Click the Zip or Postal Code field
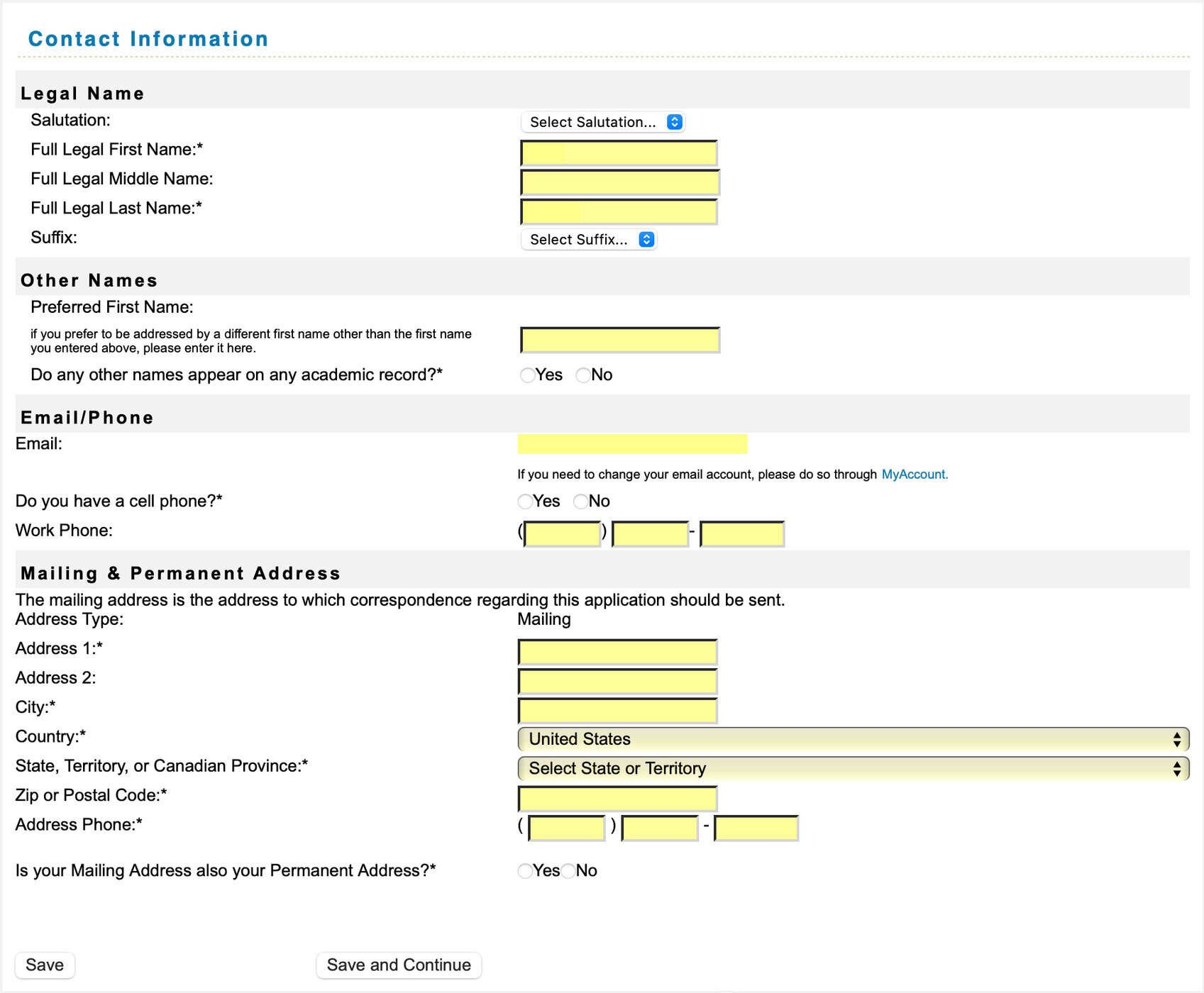Screen dimensions: 1204x993 pyautogui.click(x=617, y=797)
